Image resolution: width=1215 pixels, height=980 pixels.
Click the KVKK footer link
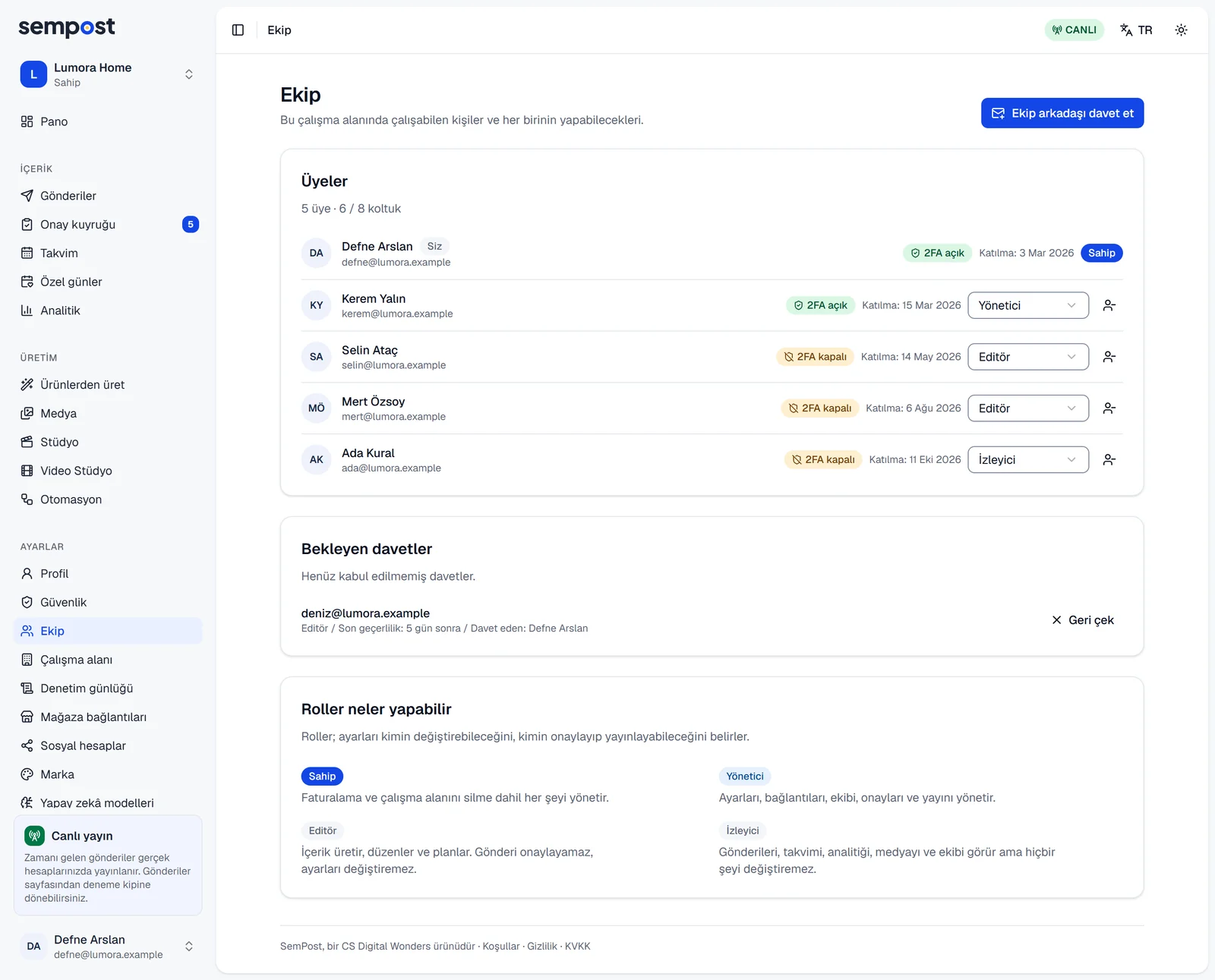click(x=578, y=947)
